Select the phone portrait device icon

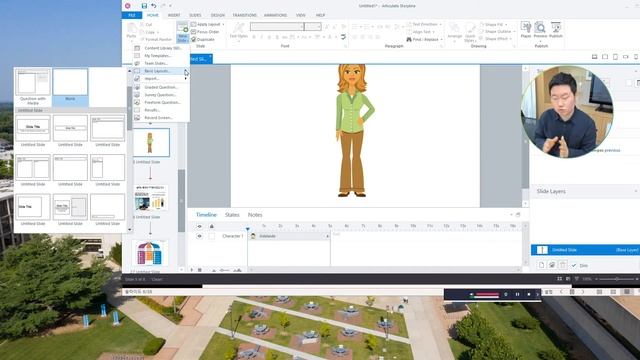tap(636, 57)
